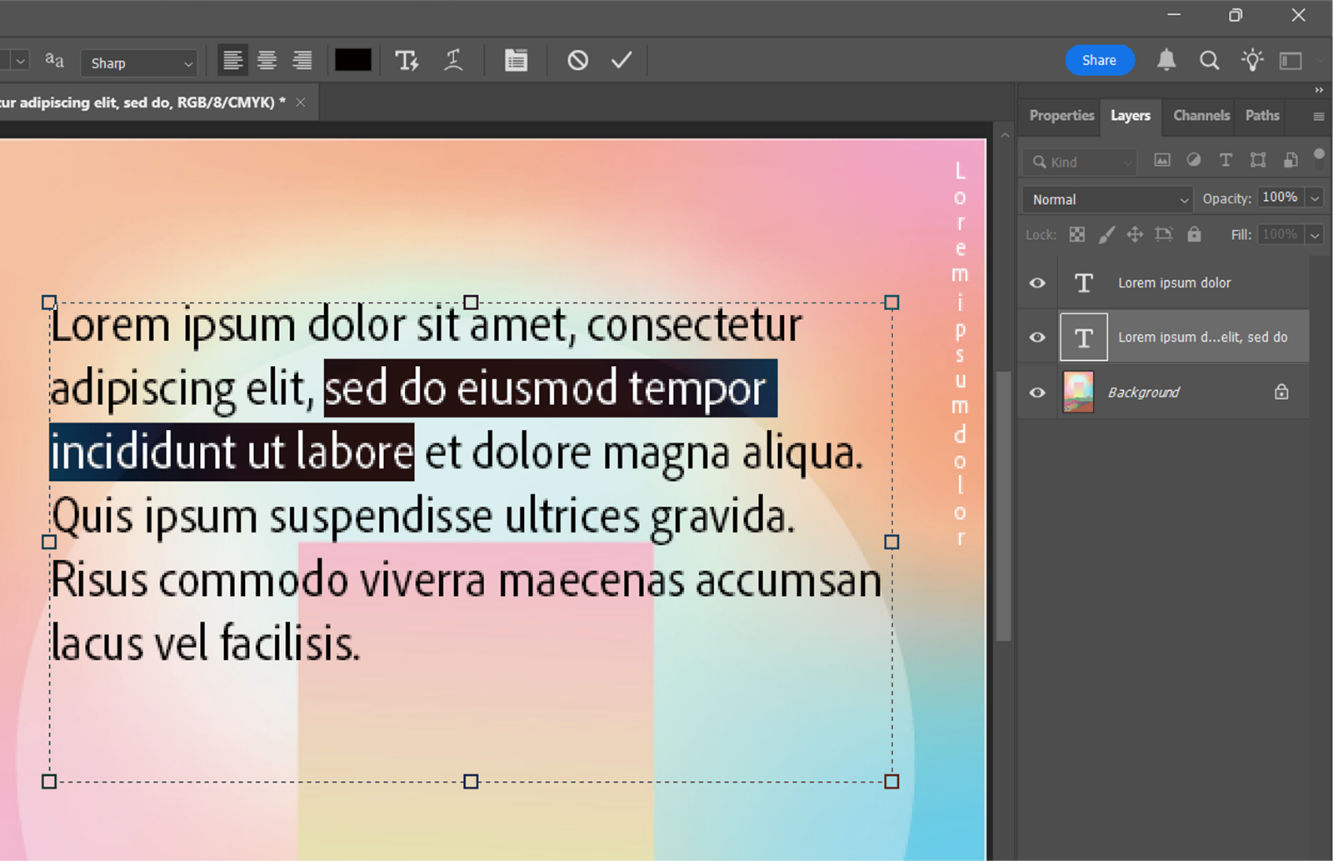The width and height of the screenshot is (1333, 861).
Task: Open the text color swatch picker
Action: 353,60
